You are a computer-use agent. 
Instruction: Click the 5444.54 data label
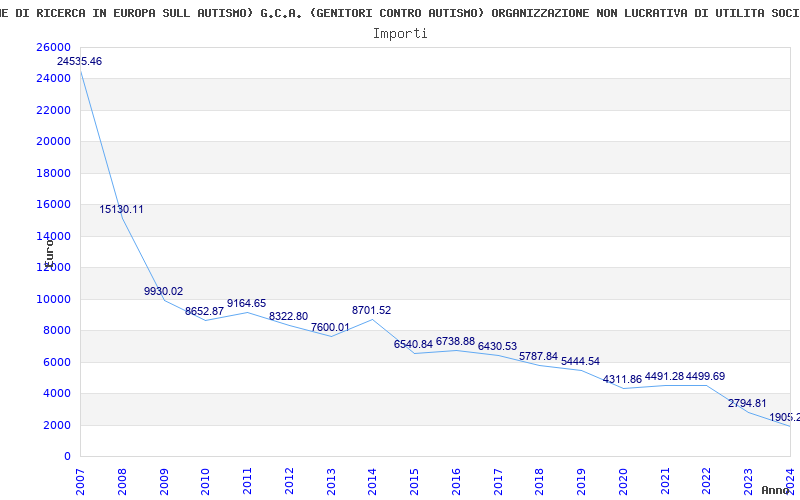(580, 361)
